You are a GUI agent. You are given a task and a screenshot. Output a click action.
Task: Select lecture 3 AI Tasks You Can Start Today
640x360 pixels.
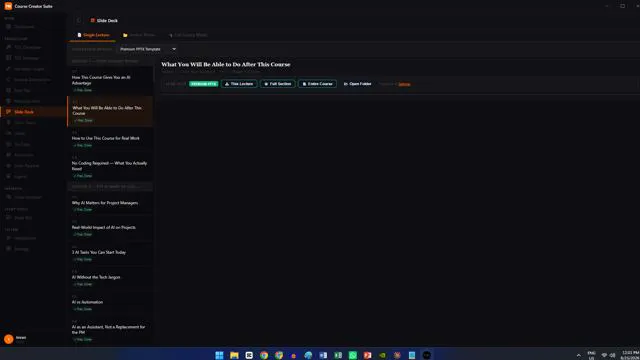(x=110, y=254)
